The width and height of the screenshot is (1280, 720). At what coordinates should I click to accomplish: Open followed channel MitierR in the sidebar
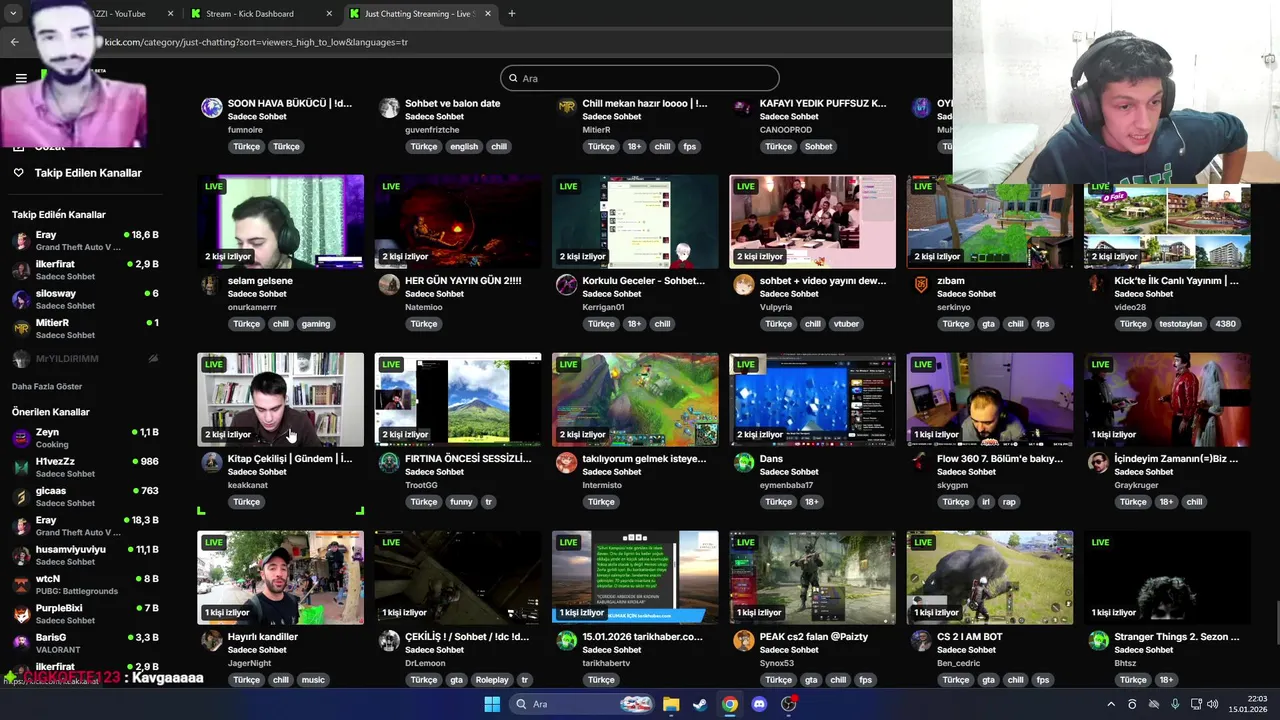click(x=85, y=328)
